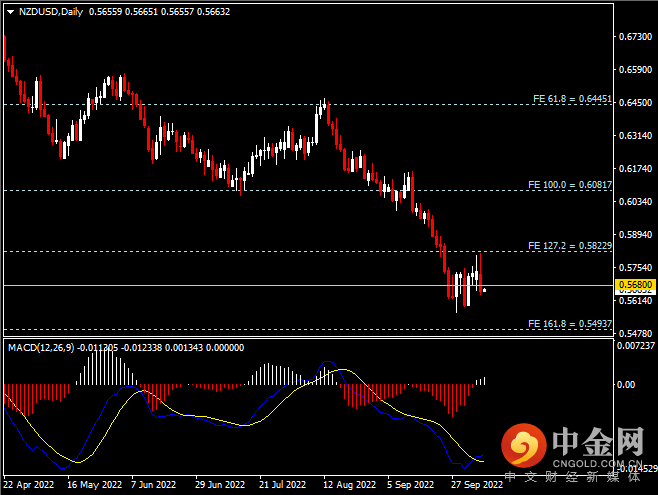658x495 pixels.
Task: Click the NZDUSD,Daily chart title
Action: [x=51, y=12]
